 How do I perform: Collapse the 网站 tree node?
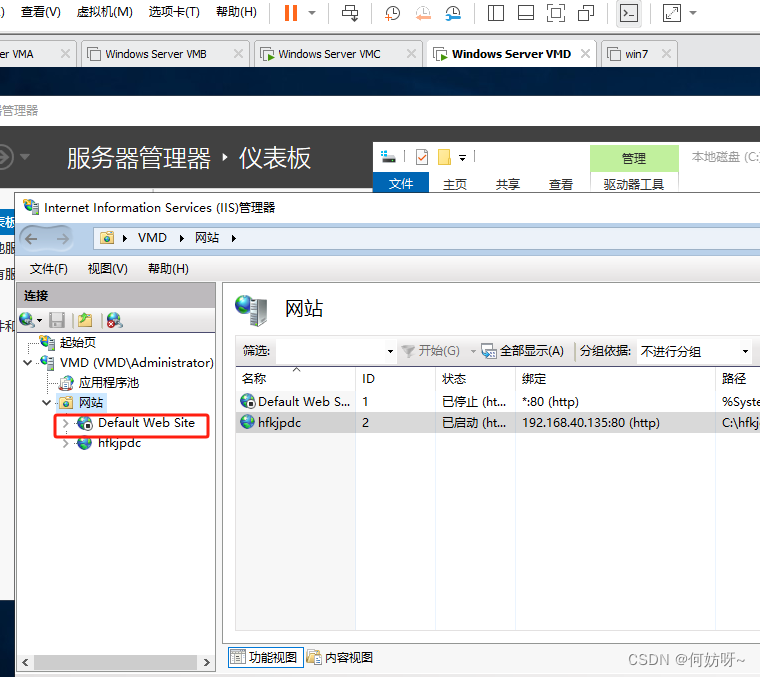tap(47, 403)
